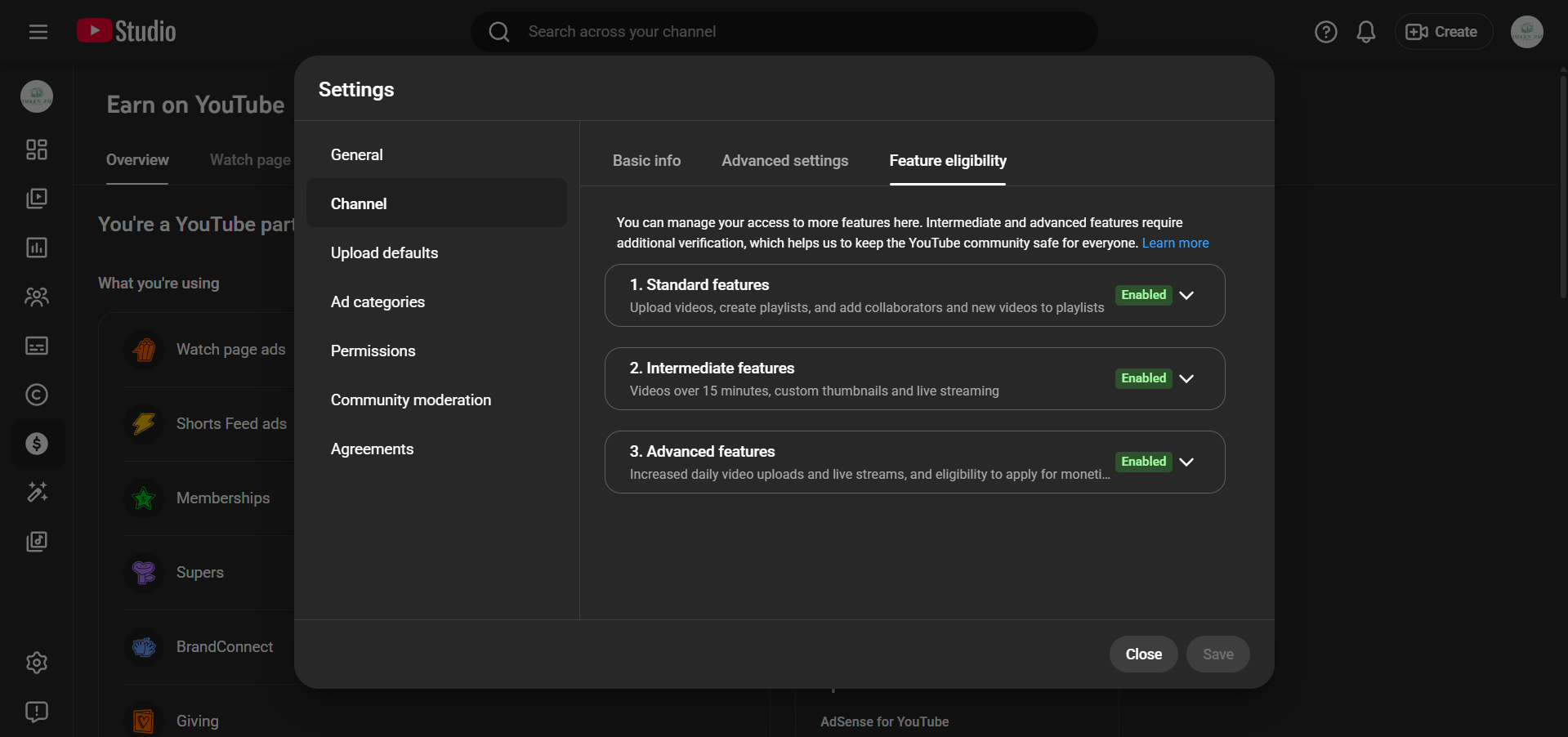1568x737 pixels.
Task: Expand the Standard features section
Action: [x=1186, y=295]
